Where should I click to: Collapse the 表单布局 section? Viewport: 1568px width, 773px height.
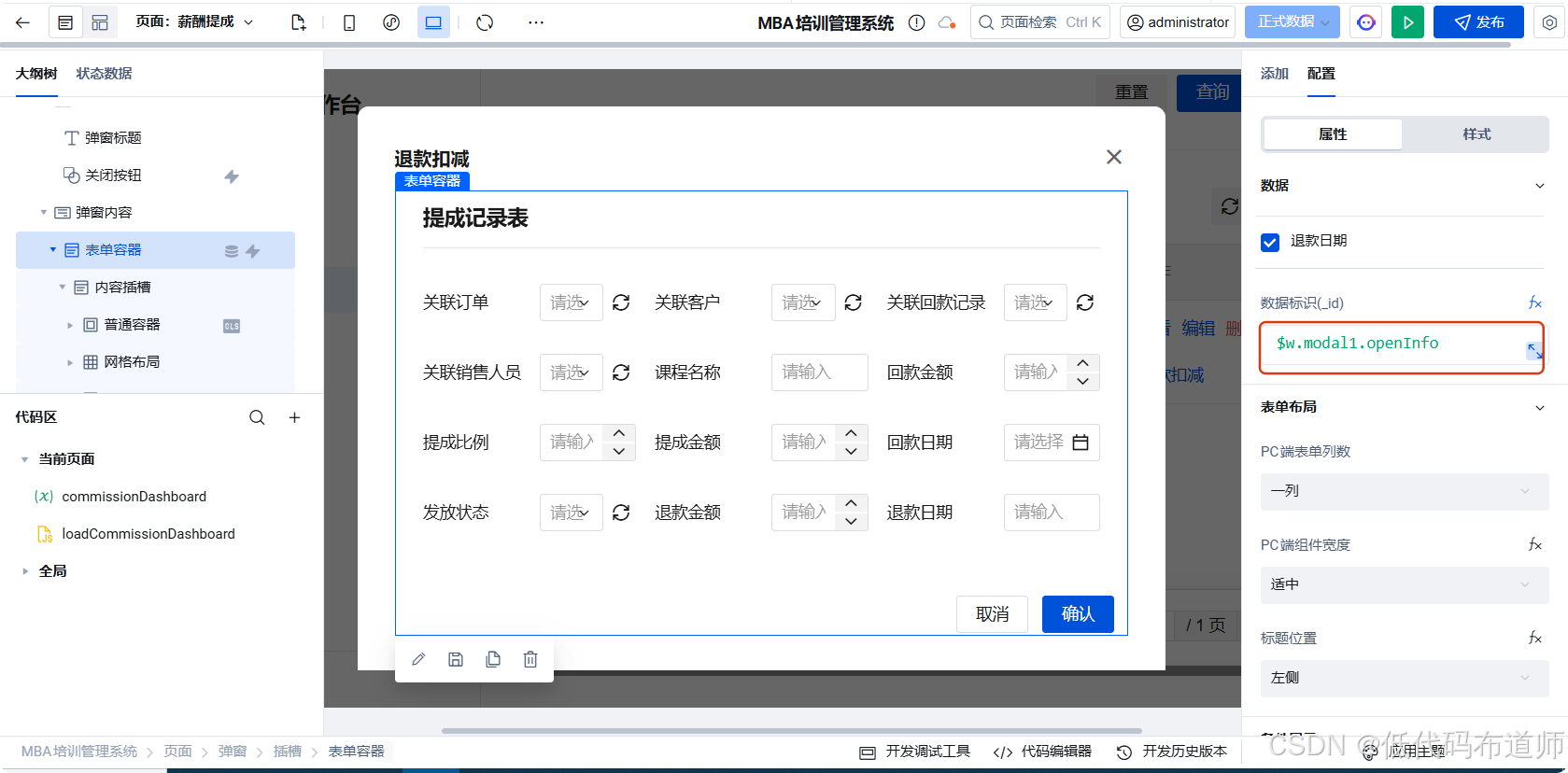(1540, 407)
